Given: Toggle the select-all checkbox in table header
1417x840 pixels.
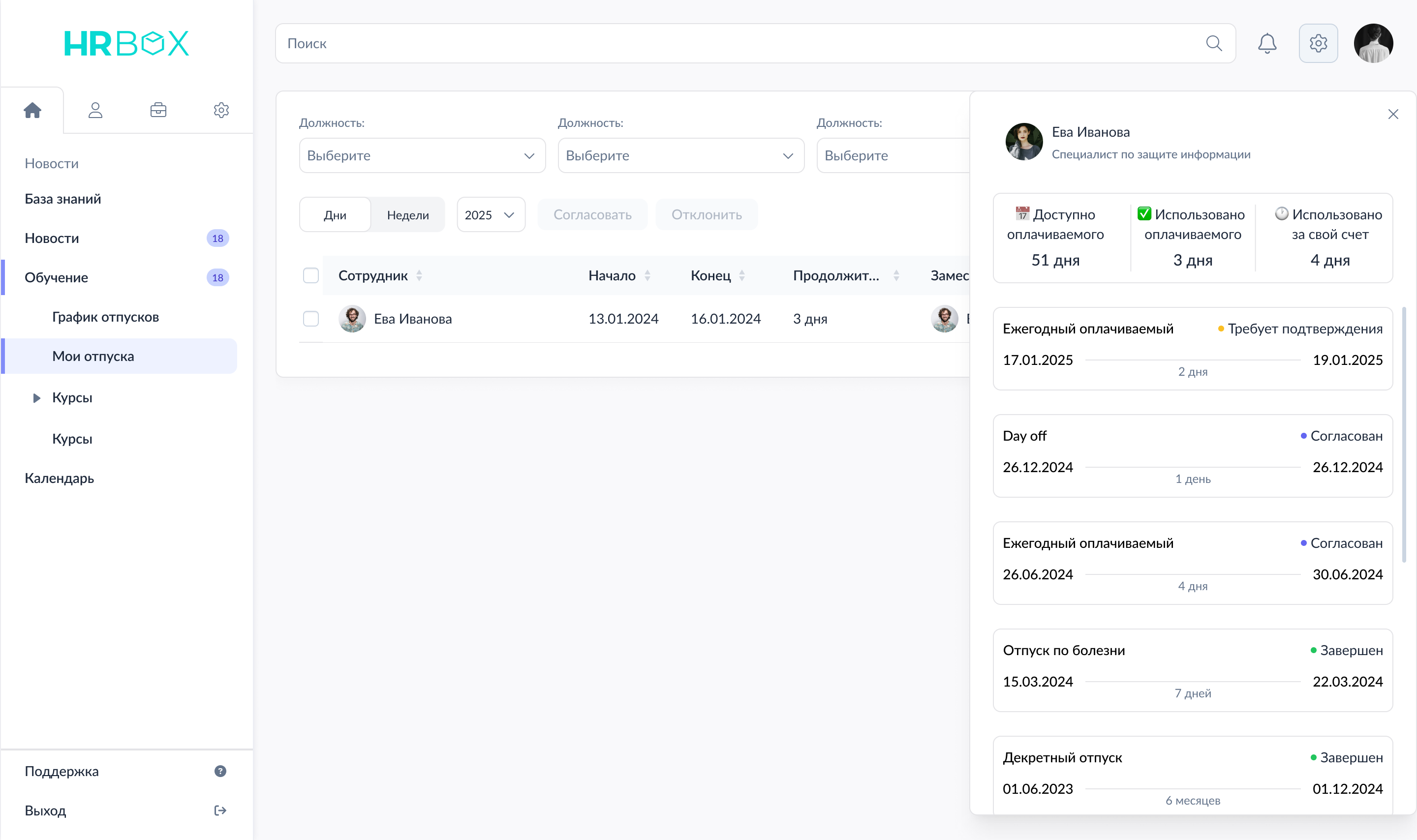Looking at the screenshot, I should [x=311, y=276].
